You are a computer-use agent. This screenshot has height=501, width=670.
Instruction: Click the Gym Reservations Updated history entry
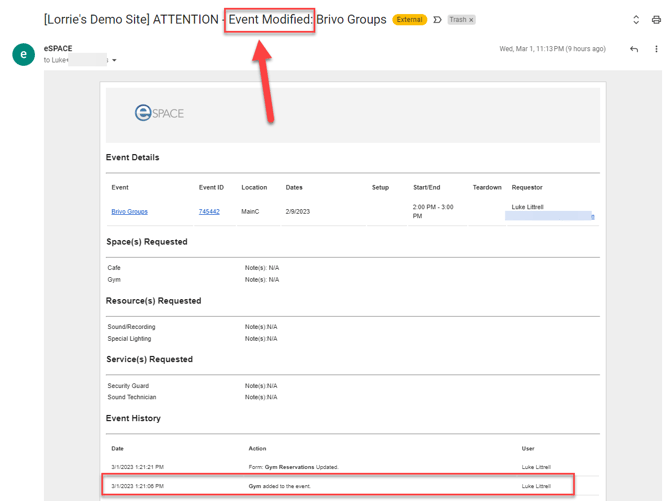[x=294, y=467]
